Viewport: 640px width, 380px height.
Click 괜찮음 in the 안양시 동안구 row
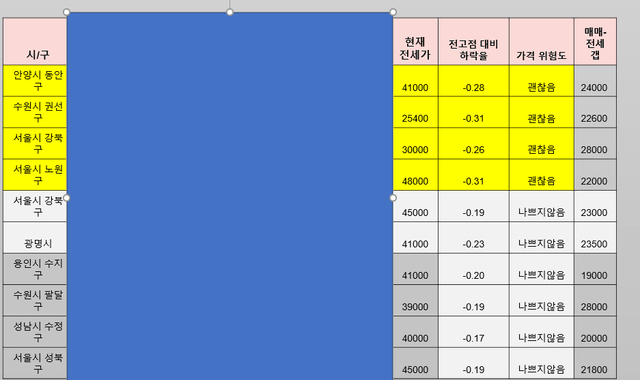coord(542,81)
